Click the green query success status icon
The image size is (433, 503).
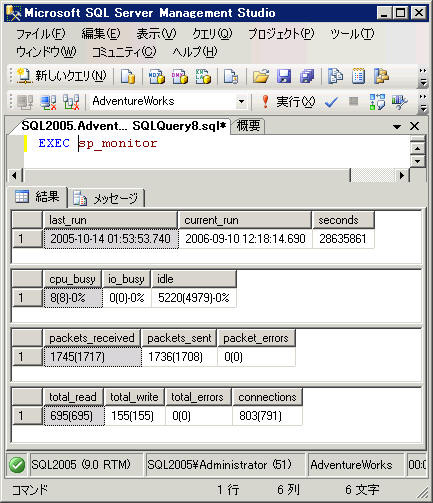(17, 465)
